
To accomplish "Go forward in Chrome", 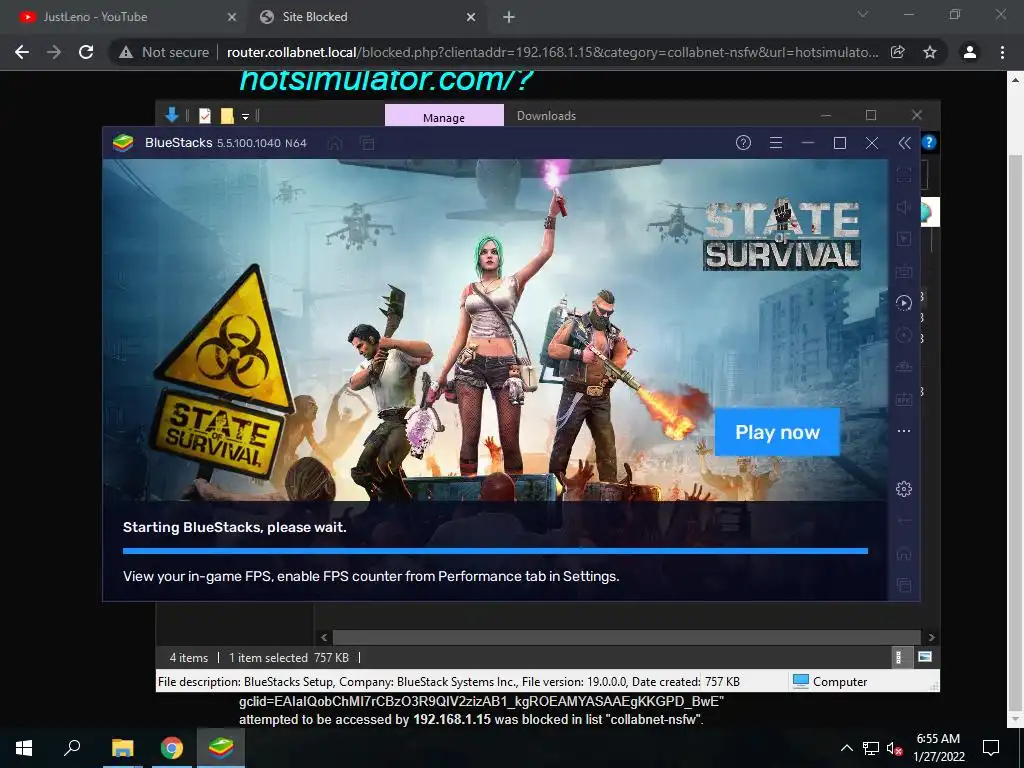I will (x=54, y=52).
